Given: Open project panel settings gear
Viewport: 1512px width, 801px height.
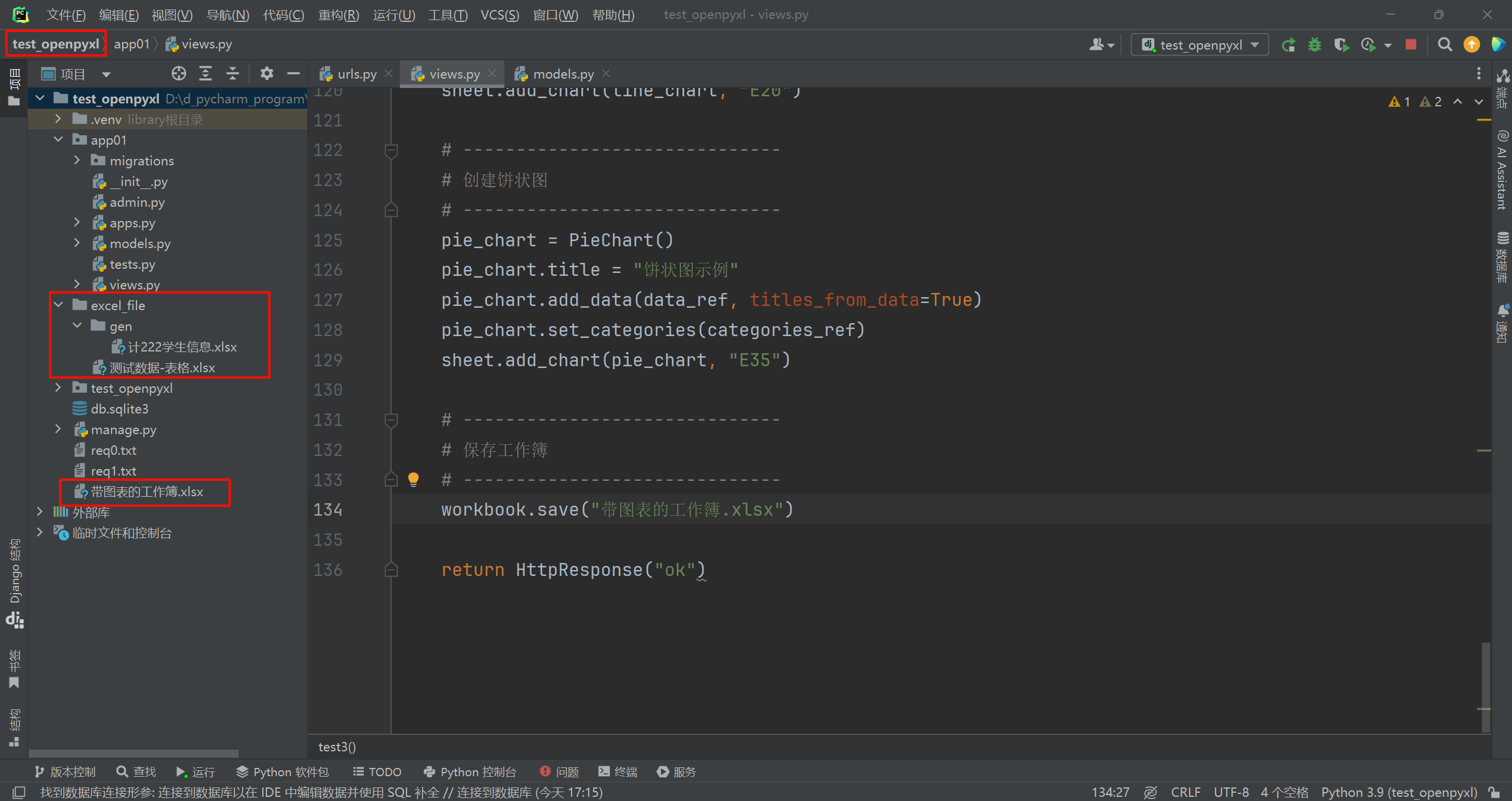Looking at the screenshot, I should [x=266, y=74].
